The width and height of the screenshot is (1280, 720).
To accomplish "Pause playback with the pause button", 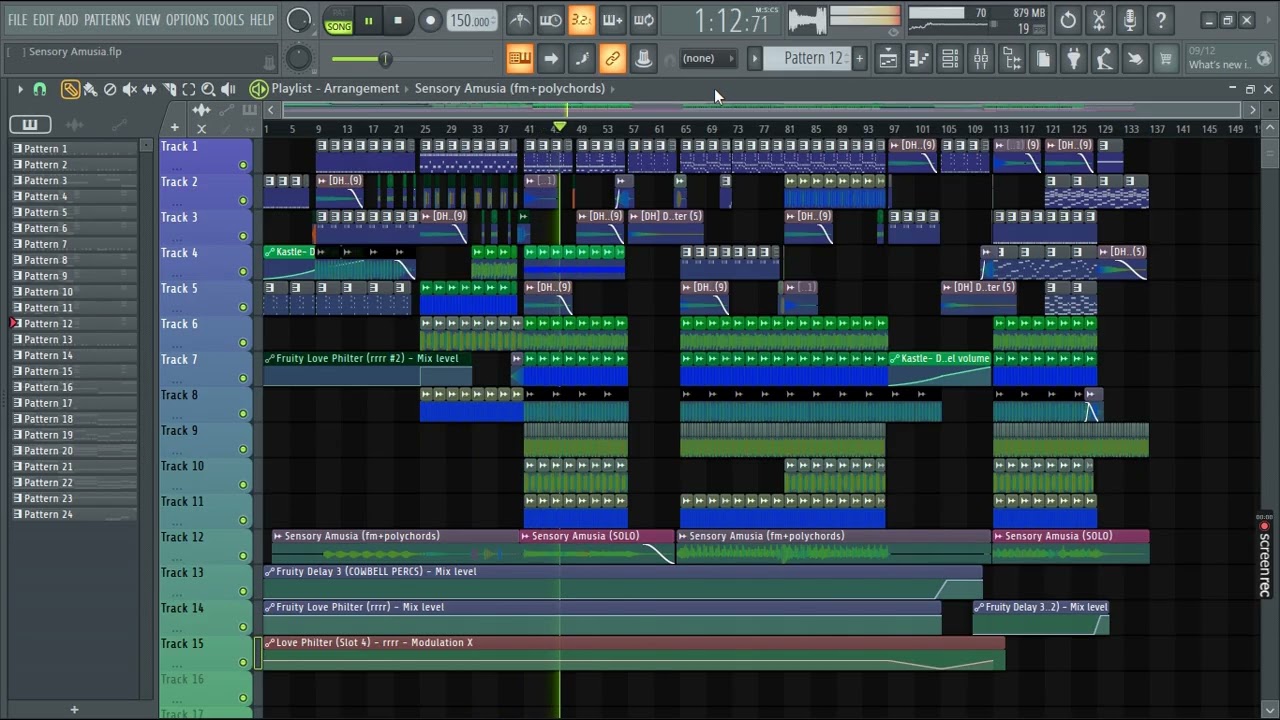I will pyautogui.click(x=368, y=21).
